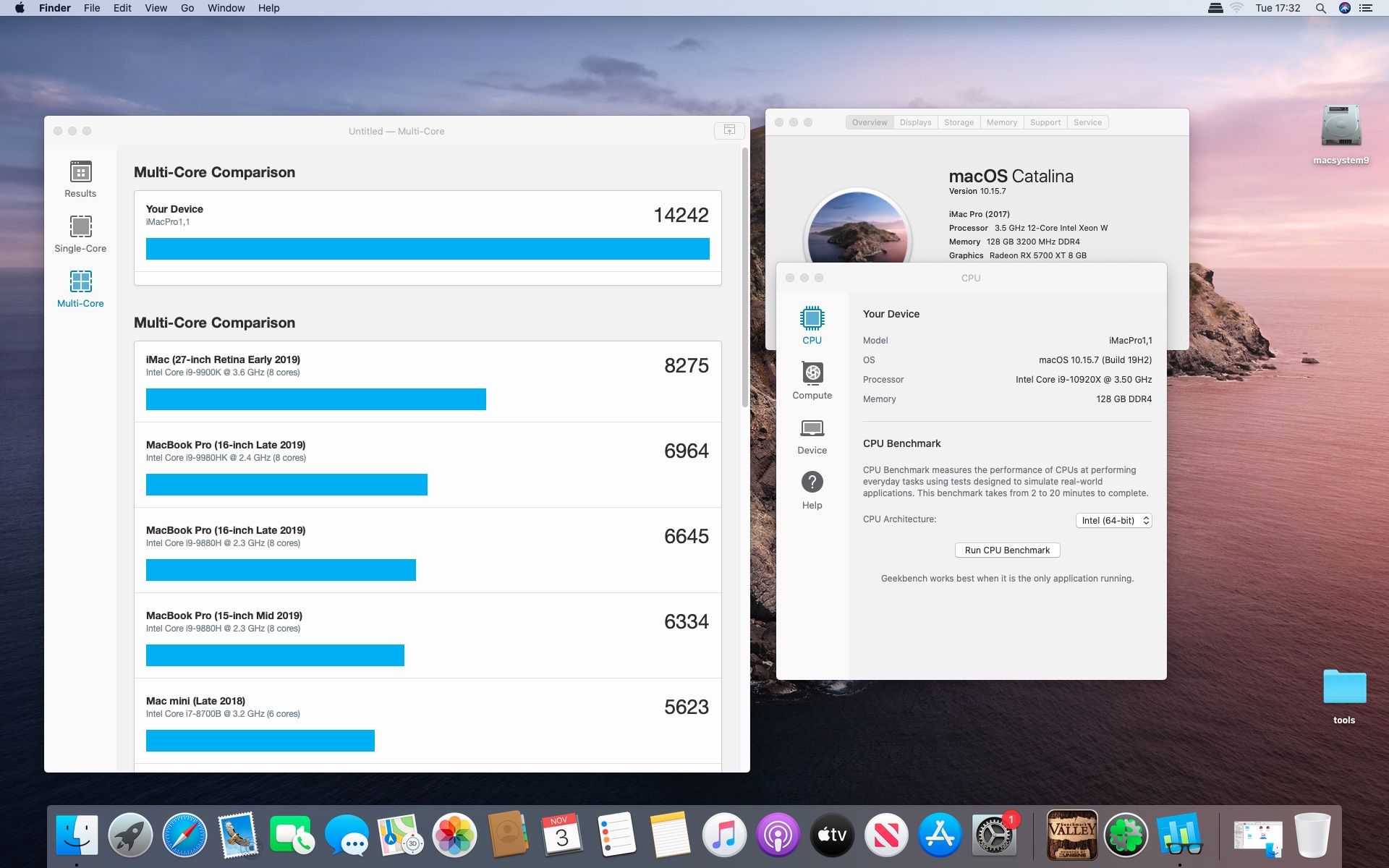Run the CPU Benchmark

(1007, 550)
